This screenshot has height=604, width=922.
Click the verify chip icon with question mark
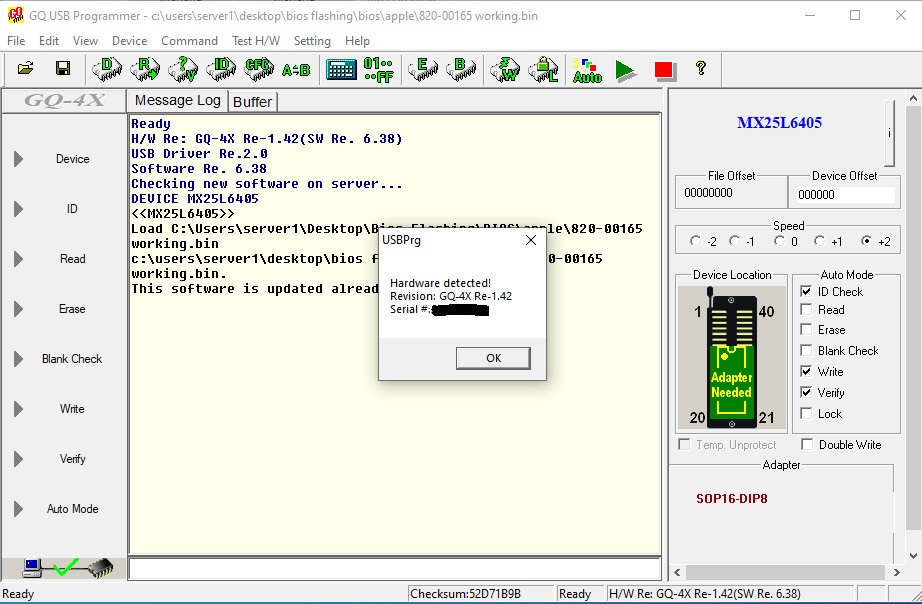(x=183, y=69)
